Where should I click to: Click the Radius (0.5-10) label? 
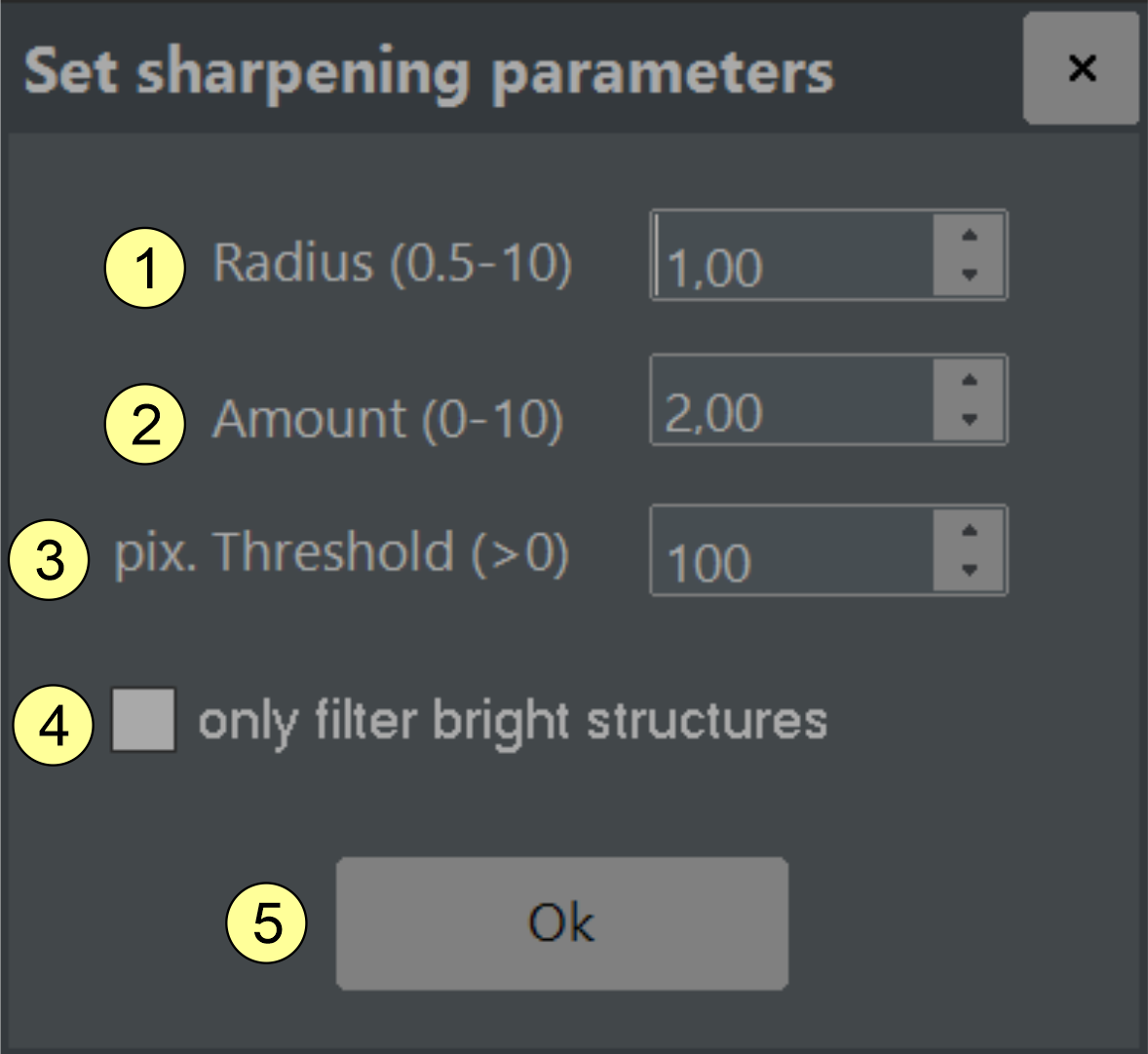[x=392, y=263]
